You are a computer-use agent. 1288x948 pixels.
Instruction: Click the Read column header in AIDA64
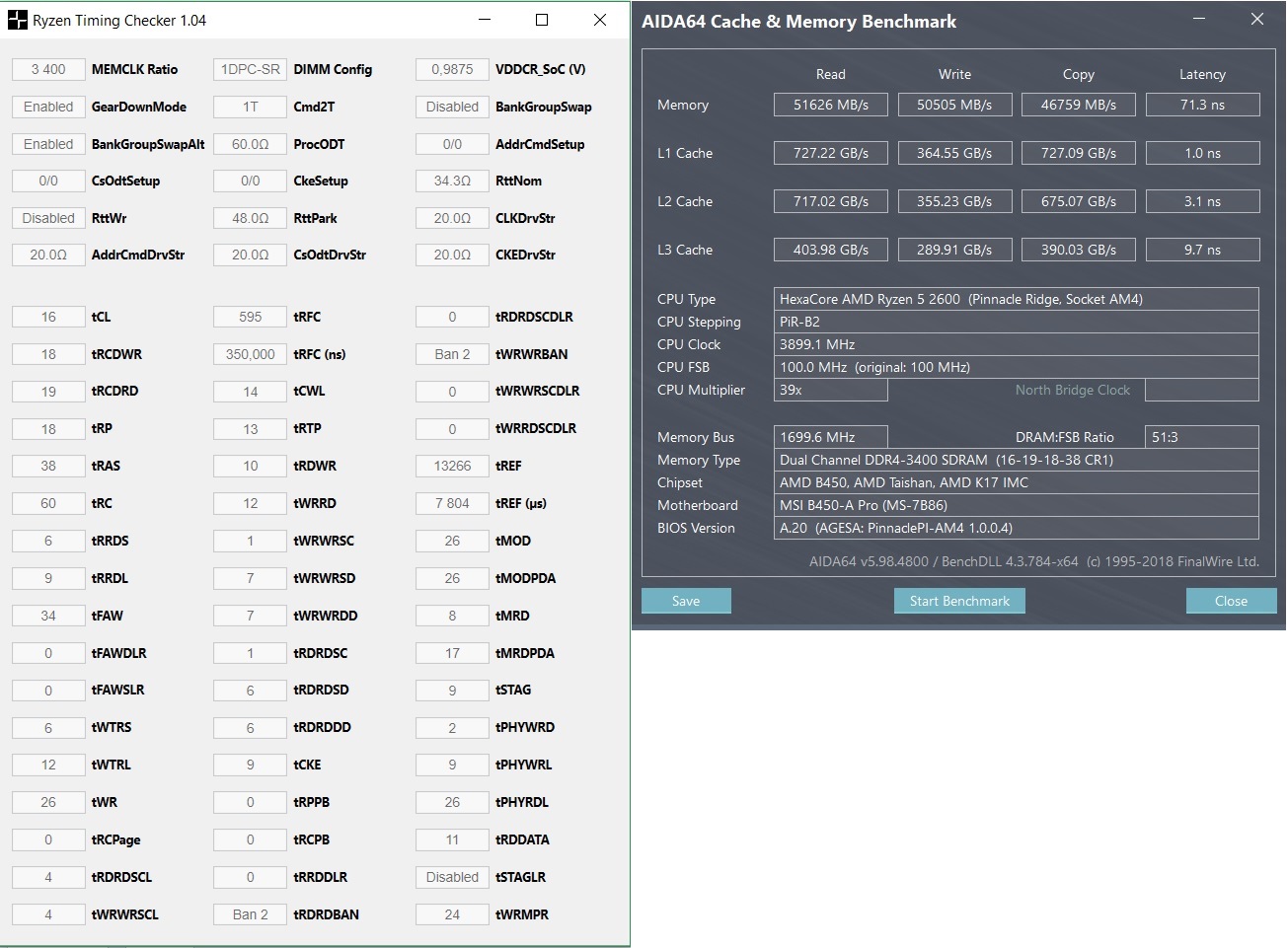831,74
